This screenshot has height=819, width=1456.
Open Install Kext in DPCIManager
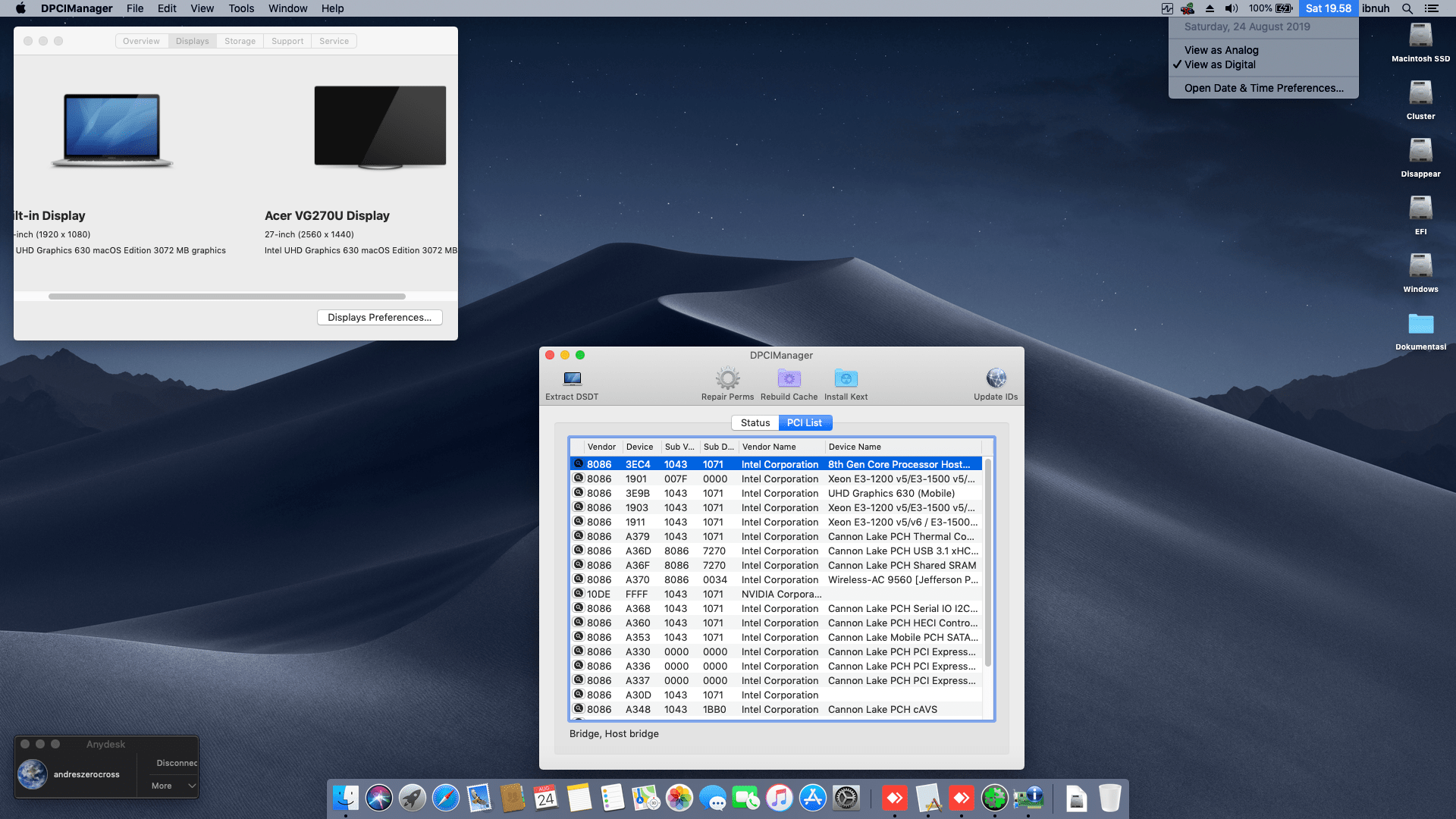click(846, 378)
